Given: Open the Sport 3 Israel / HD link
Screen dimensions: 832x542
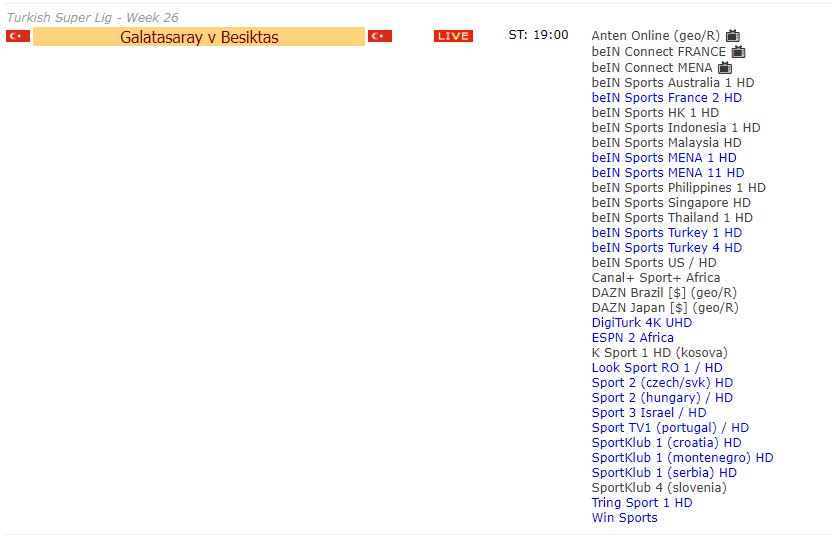Looking at the screenshot, I should pos(649,412).
